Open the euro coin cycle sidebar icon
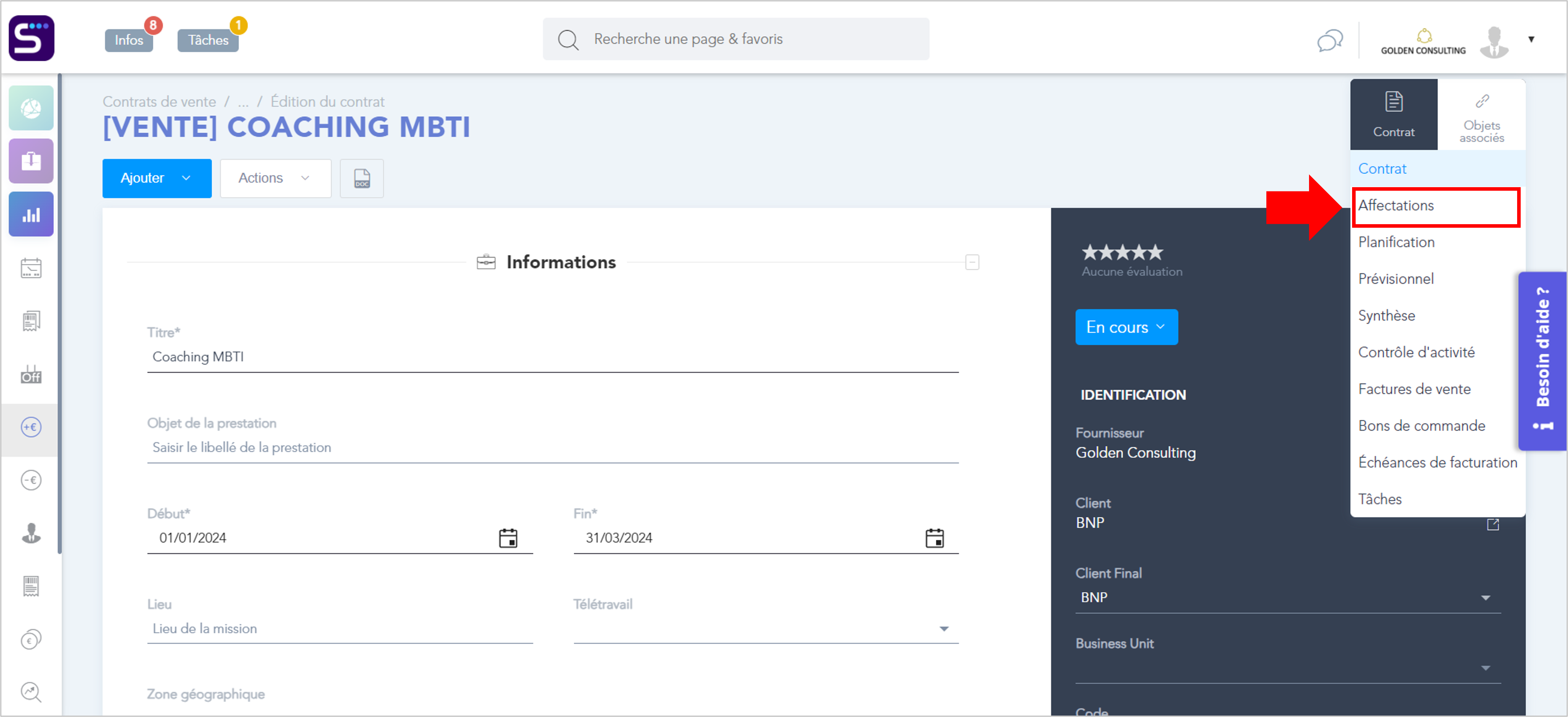 point(31,640)
